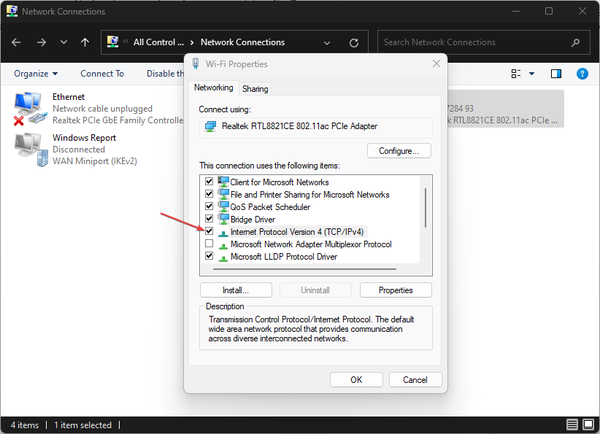Uncheck QoS Packet Scheduler checkbox
This screenshot has width=600, height=434.
pos(209,206)
